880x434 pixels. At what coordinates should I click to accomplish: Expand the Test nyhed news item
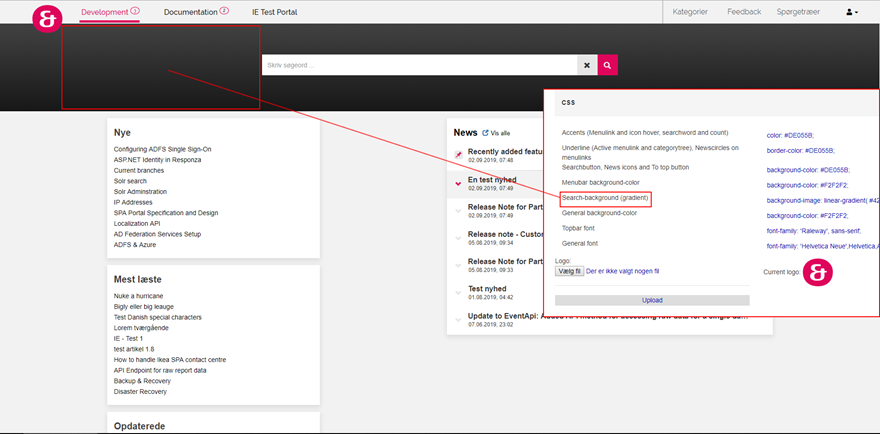pos(458,293)
